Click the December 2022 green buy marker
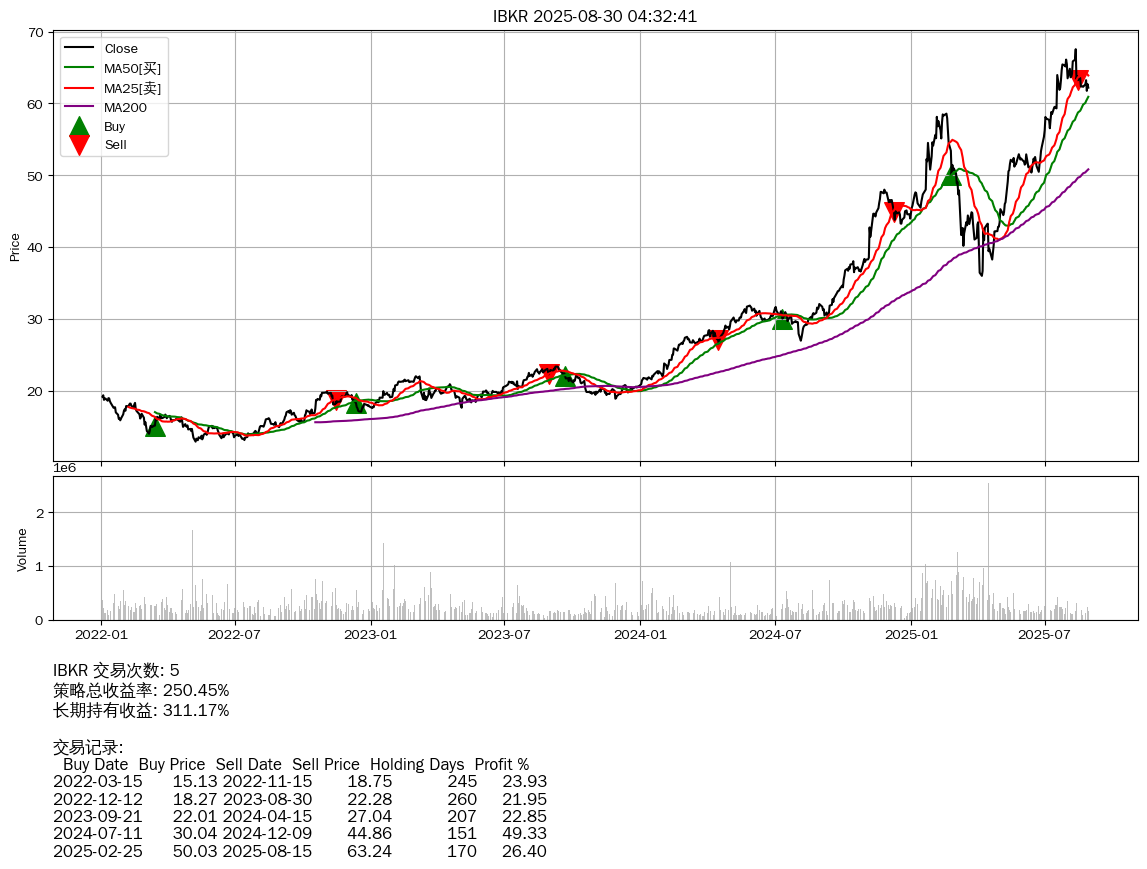 click(x=357, y=403)
